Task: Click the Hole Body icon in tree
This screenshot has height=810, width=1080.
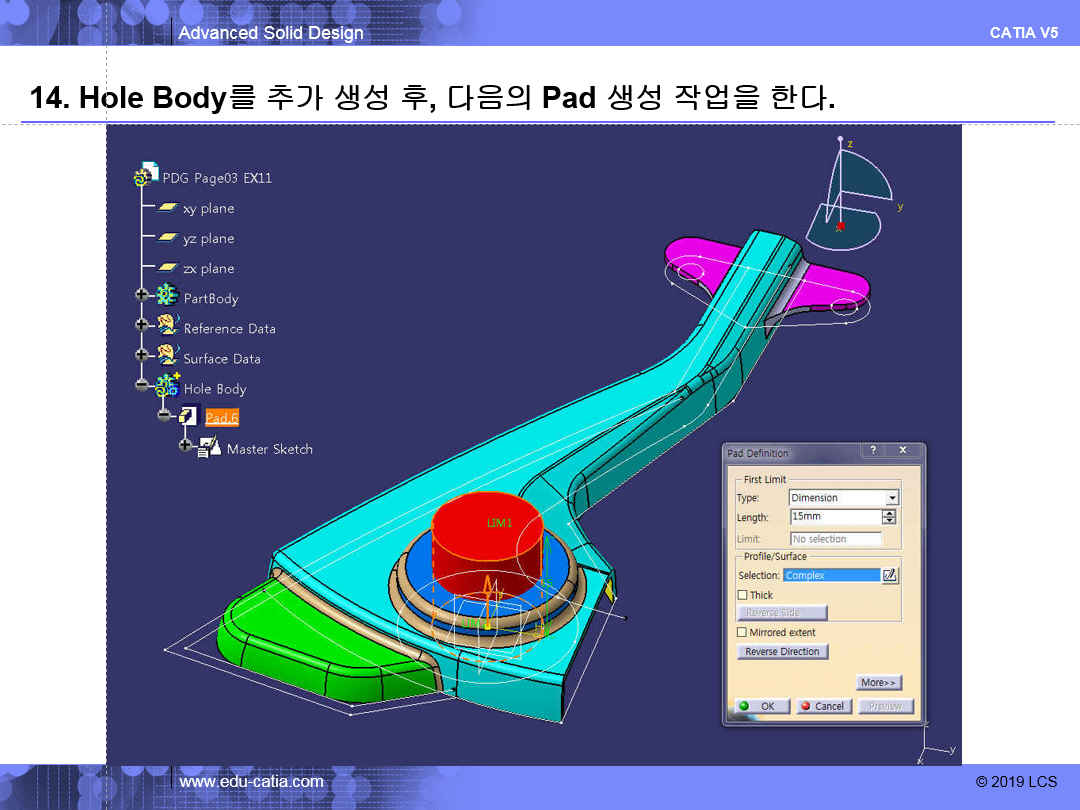Action: [168, 387]
